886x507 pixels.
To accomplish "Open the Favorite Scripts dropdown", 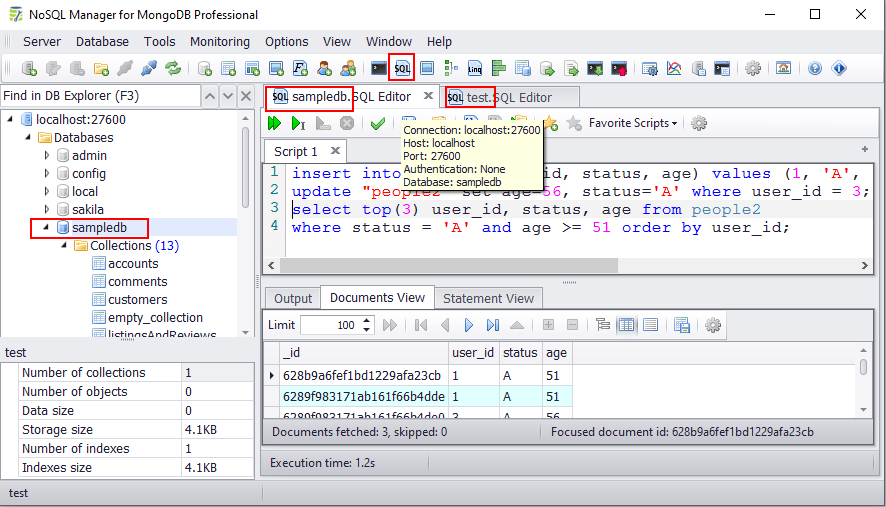I will tap(632, 123).
